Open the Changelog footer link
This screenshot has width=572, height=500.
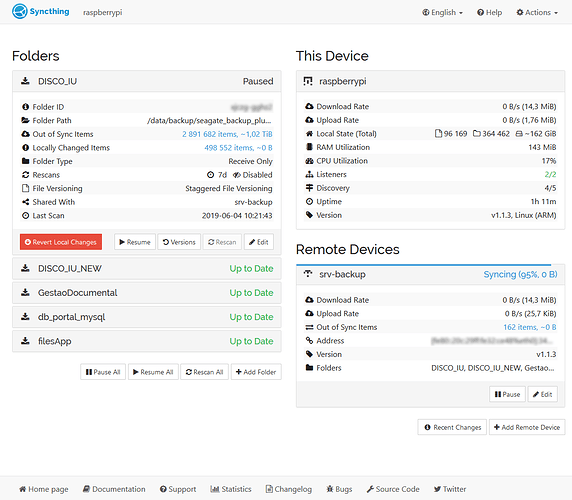coord(289,489)
